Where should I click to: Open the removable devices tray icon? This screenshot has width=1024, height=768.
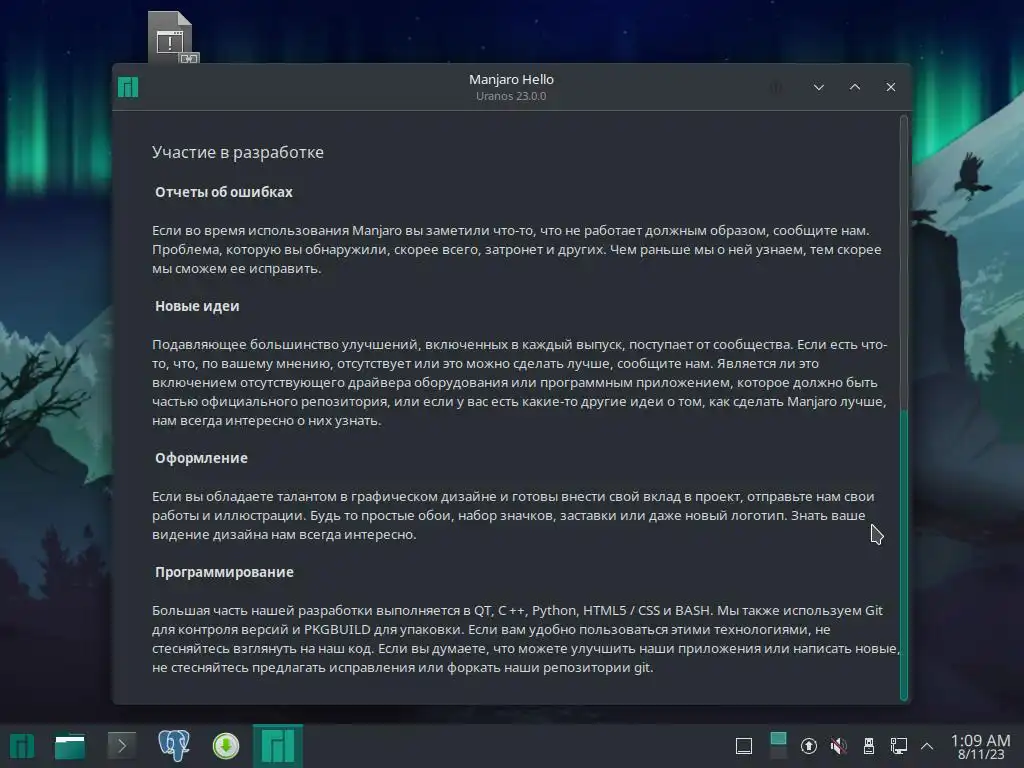coord(869,746)
